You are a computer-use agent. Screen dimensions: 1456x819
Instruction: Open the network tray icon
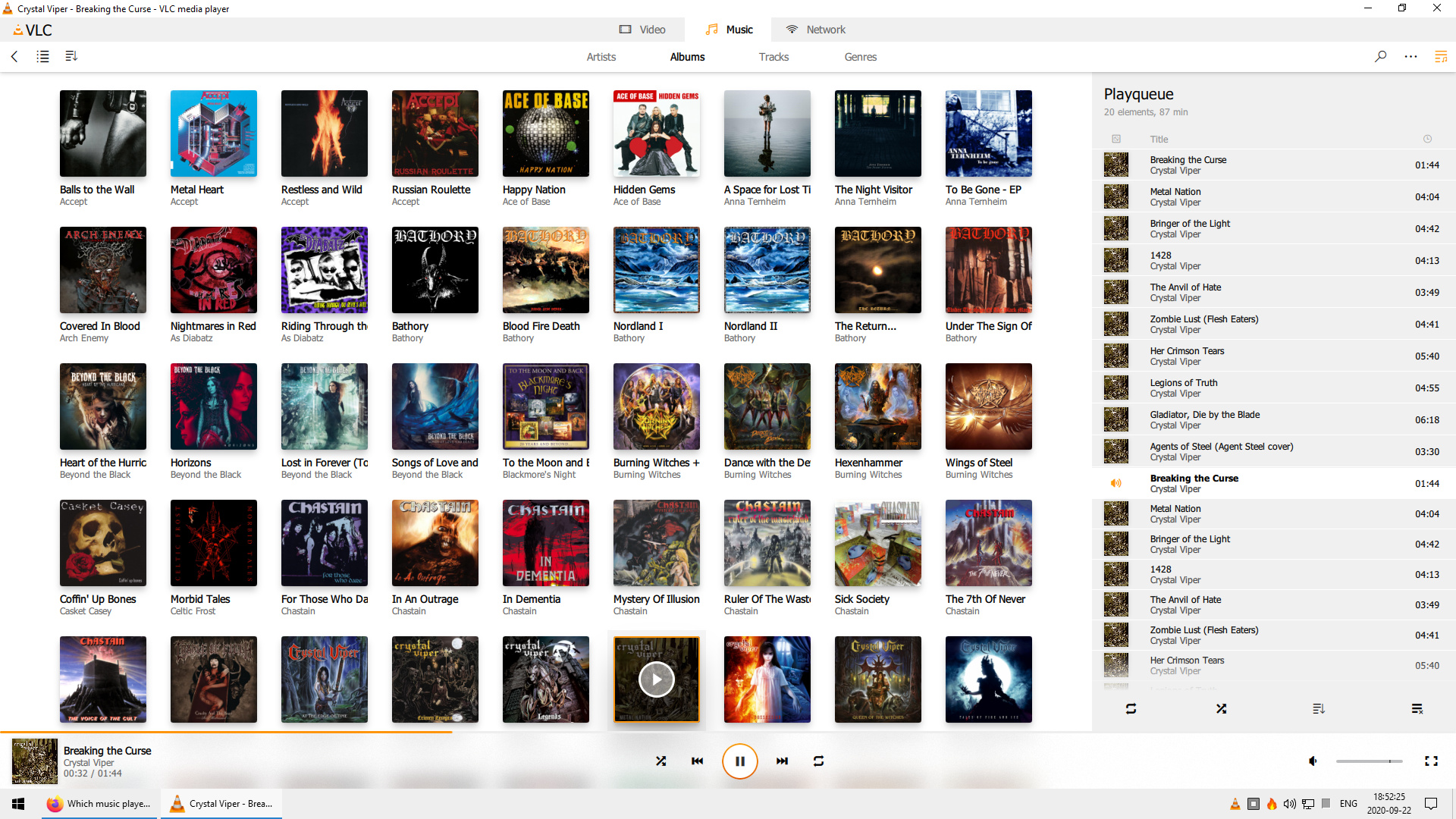[x=1307, y=803]
